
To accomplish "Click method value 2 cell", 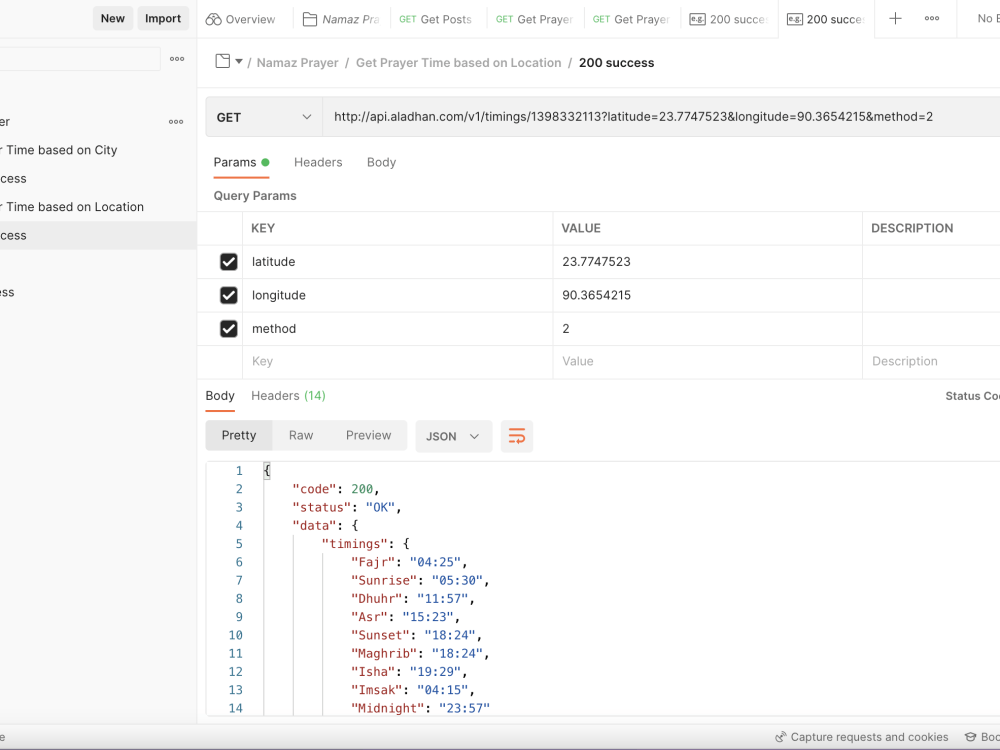I will coord(707,329).
